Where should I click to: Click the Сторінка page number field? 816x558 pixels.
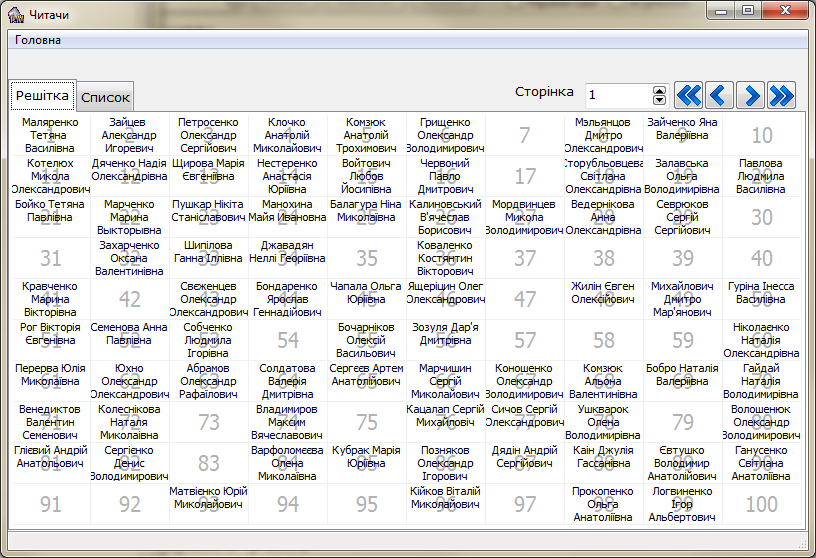pos(618,95)
